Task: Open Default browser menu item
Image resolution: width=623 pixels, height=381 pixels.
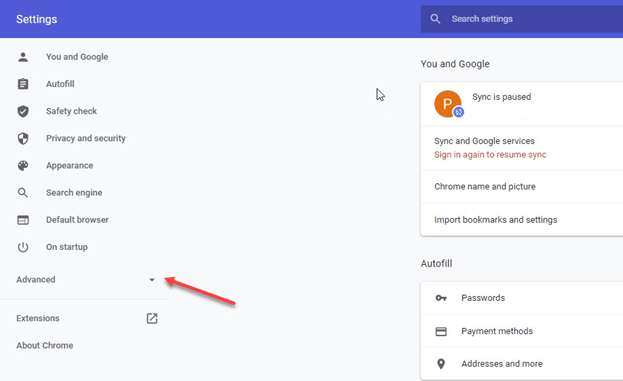Action: 77,220
